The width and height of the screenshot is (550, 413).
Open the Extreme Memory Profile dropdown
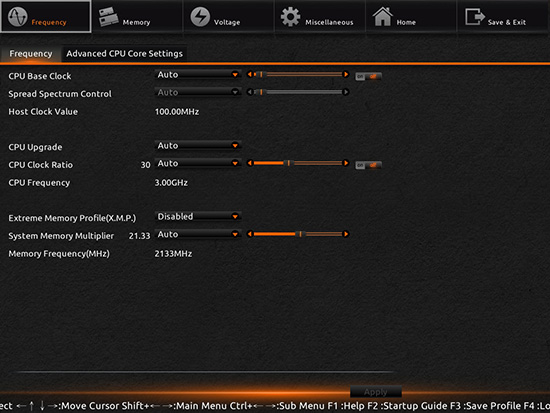click(x=198, y=217)
